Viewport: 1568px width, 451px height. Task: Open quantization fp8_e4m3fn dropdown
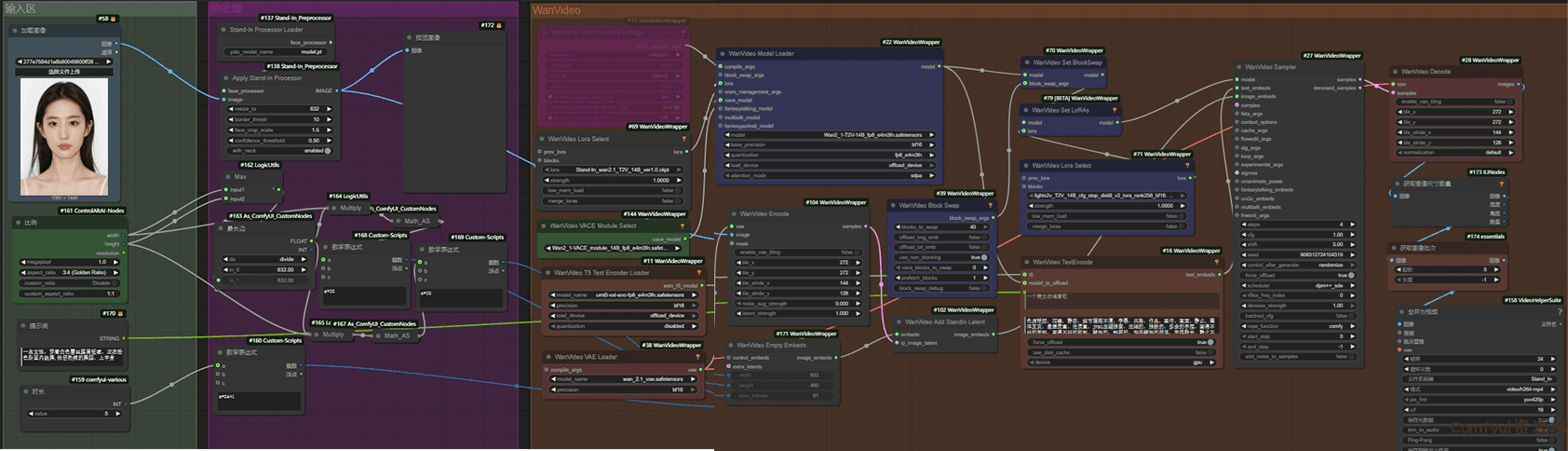tap(830, 155)
